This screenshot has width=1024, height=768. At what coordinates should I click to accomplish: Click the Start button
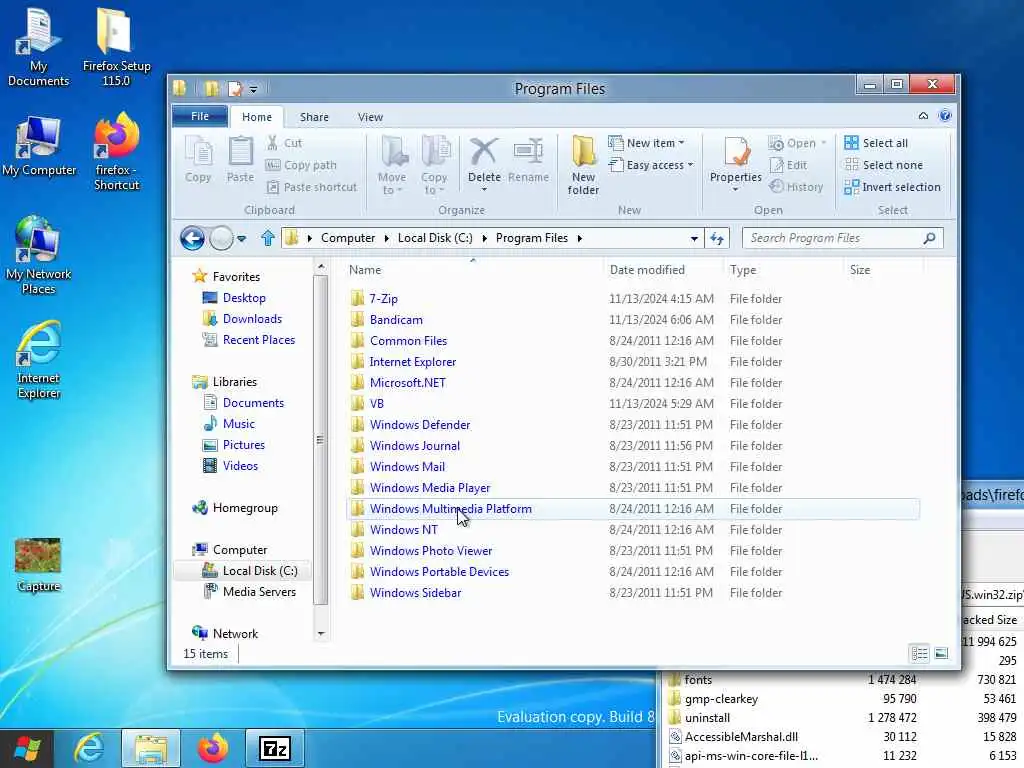27,748
